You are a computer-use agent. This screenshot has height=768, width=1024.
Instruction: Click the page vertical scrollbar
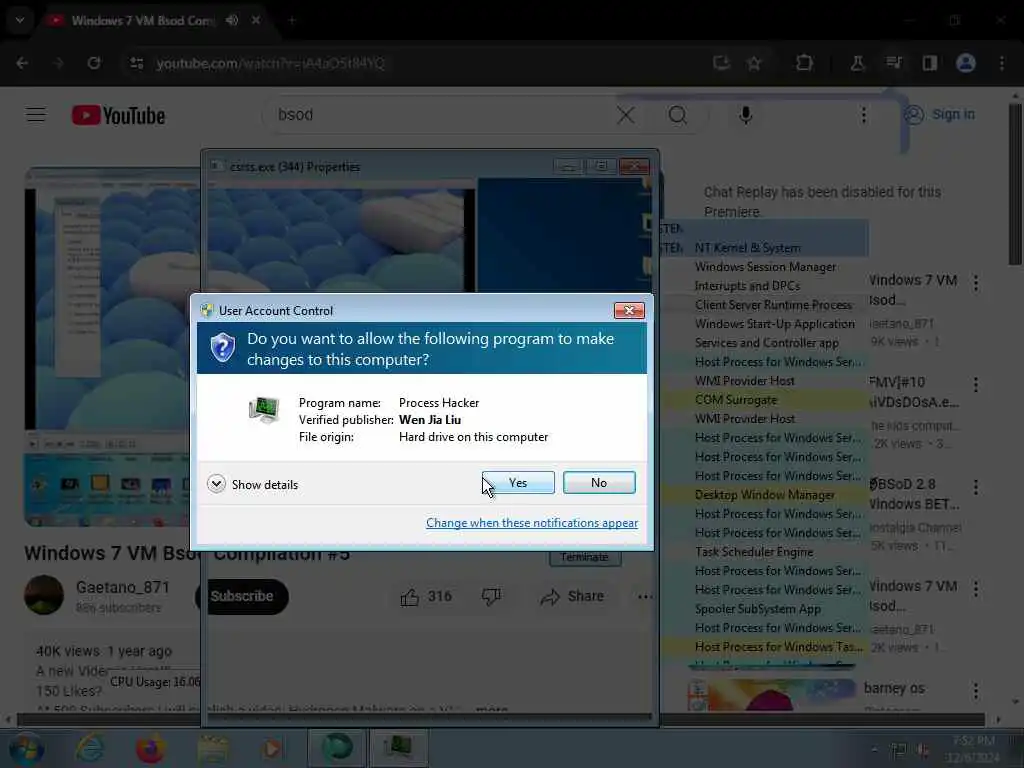point(1015,184)
